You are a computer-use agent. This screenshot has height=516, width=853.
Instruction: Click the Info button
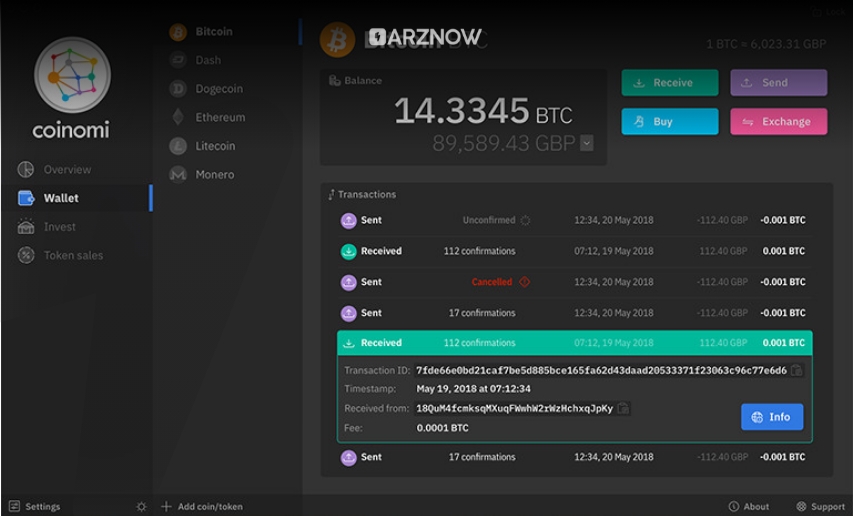coord(772,417)
